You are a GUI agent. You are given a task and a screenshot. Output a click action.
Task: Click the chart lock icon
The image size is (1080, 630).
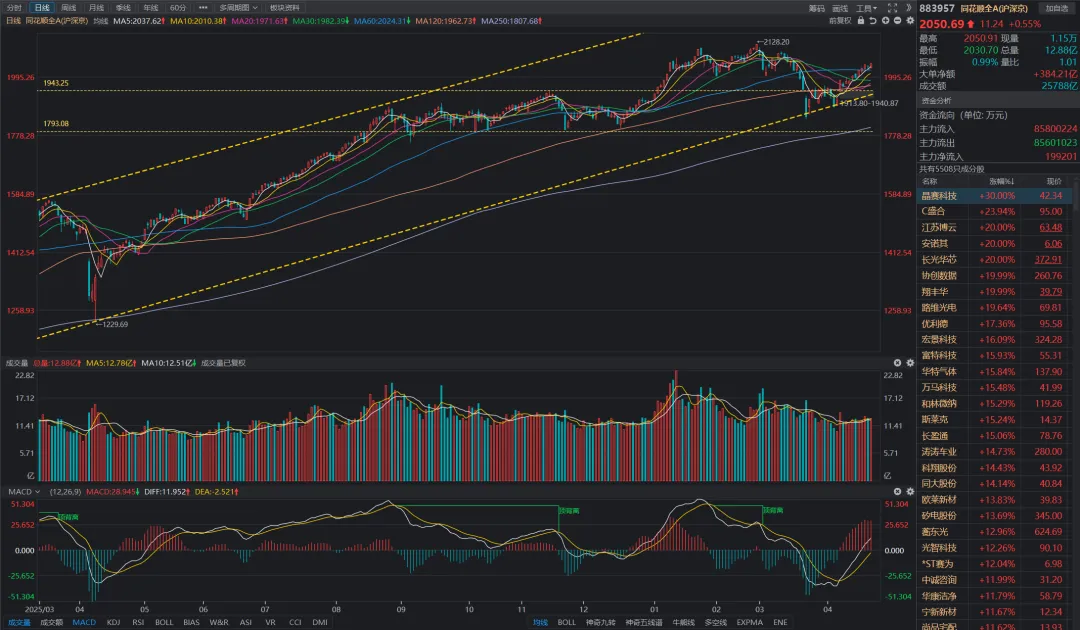(858, 19)
